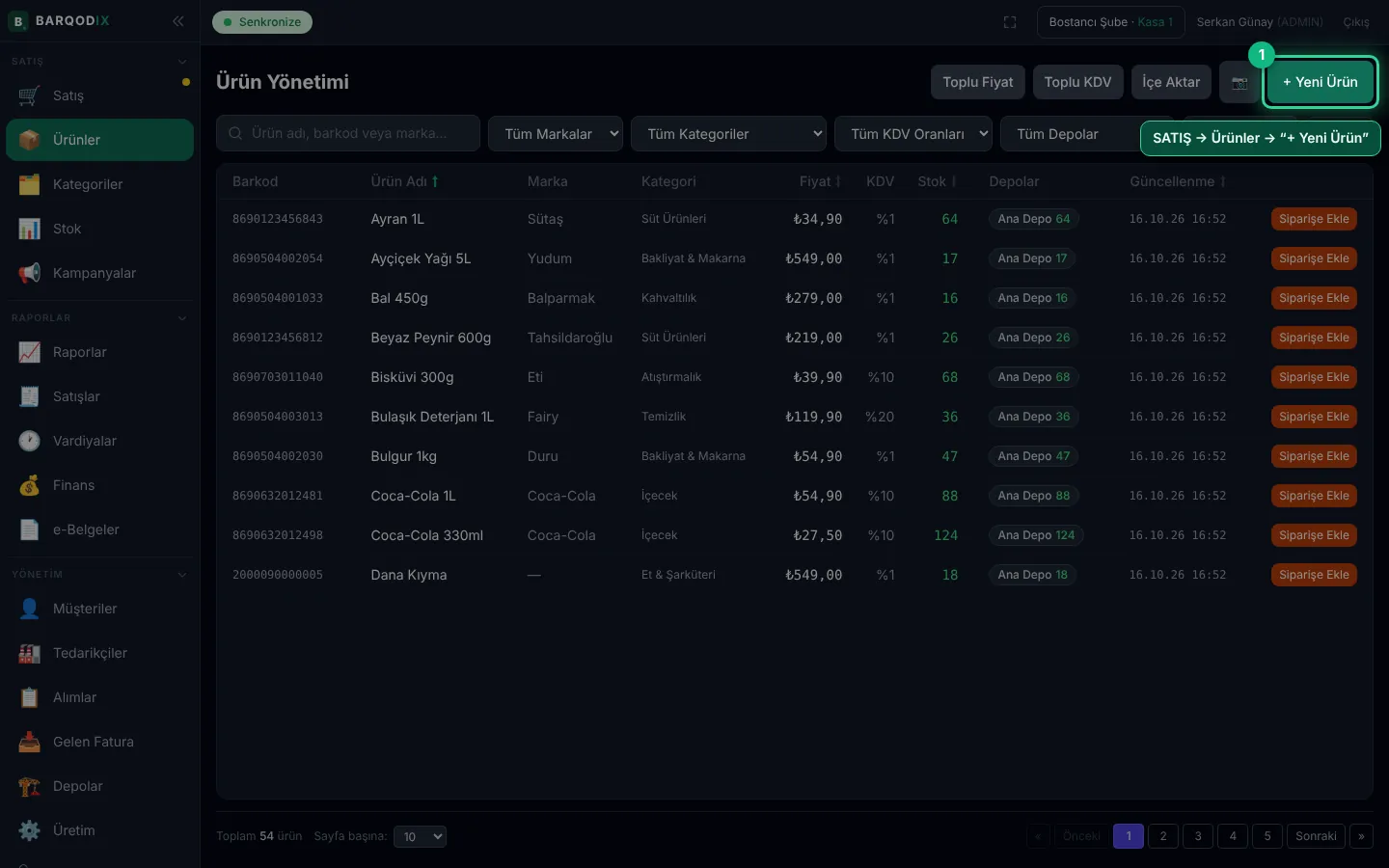This screenshot has width=1389, height=868.
Task: Click the Sonraki pagination button
Action: point(1316,836)
